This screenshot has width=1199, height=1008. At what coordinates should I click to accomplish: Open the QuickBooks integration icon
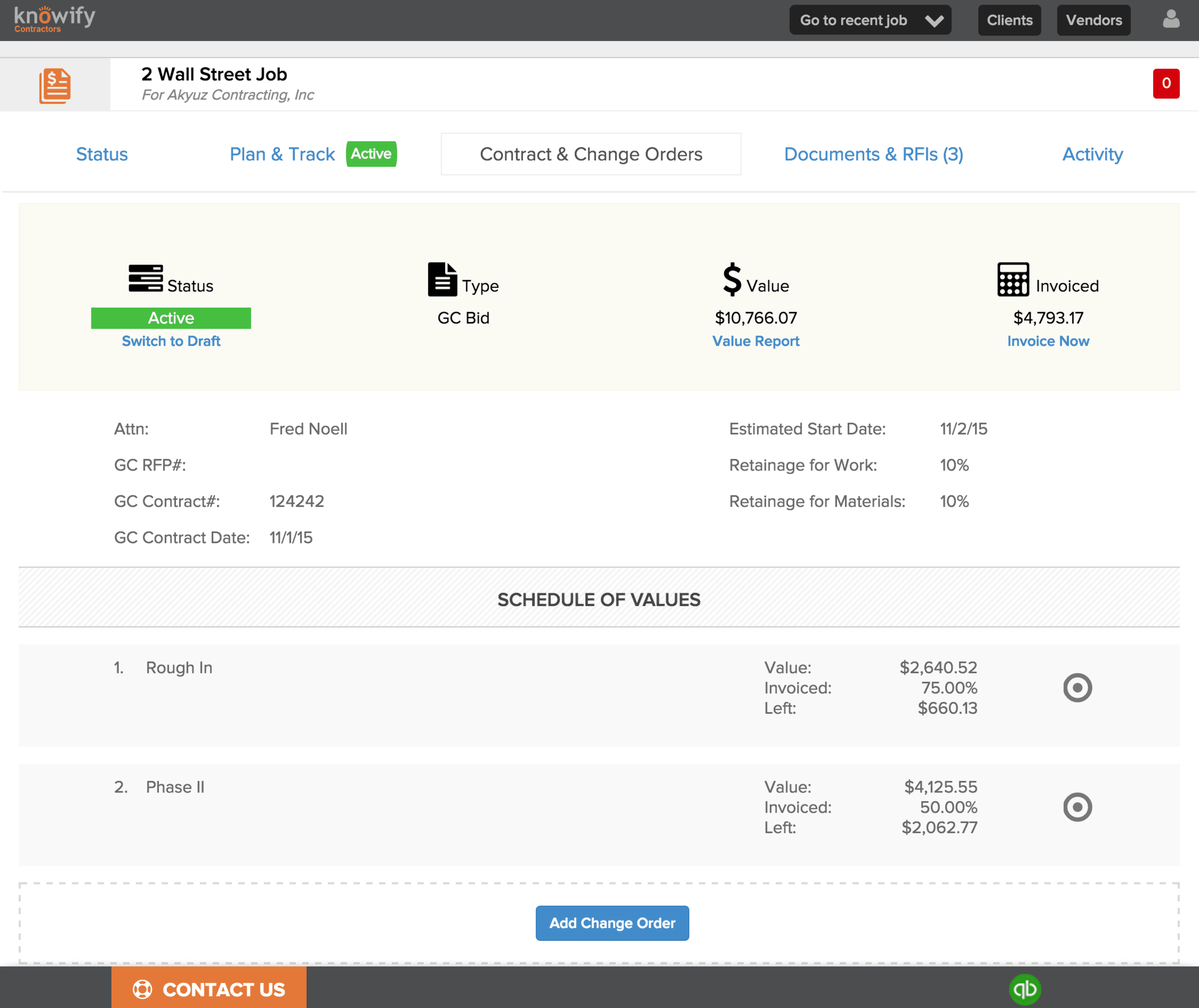point(1026,989)
